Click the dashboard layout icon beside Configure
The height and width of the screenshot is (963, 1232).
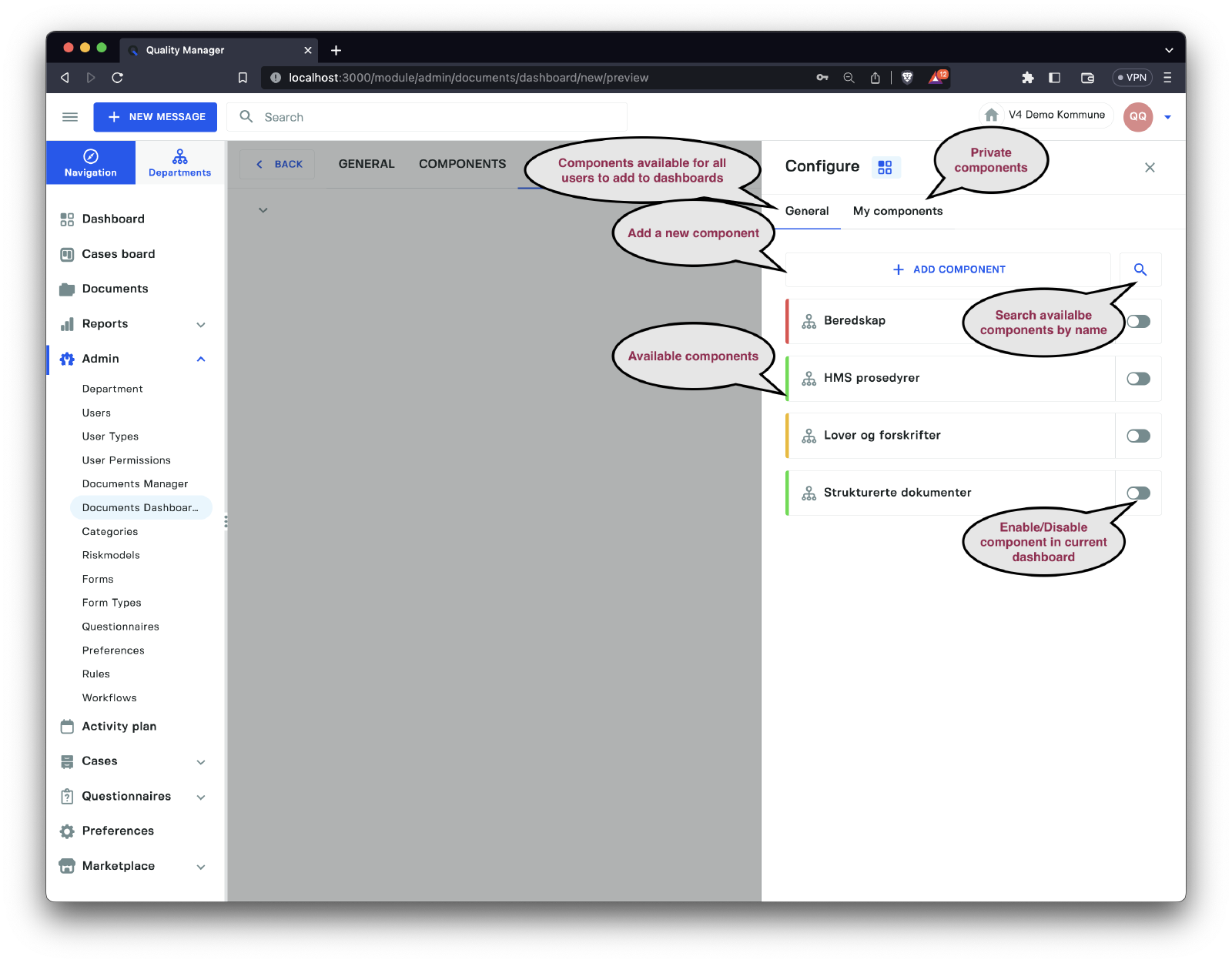tap(885, 167)
